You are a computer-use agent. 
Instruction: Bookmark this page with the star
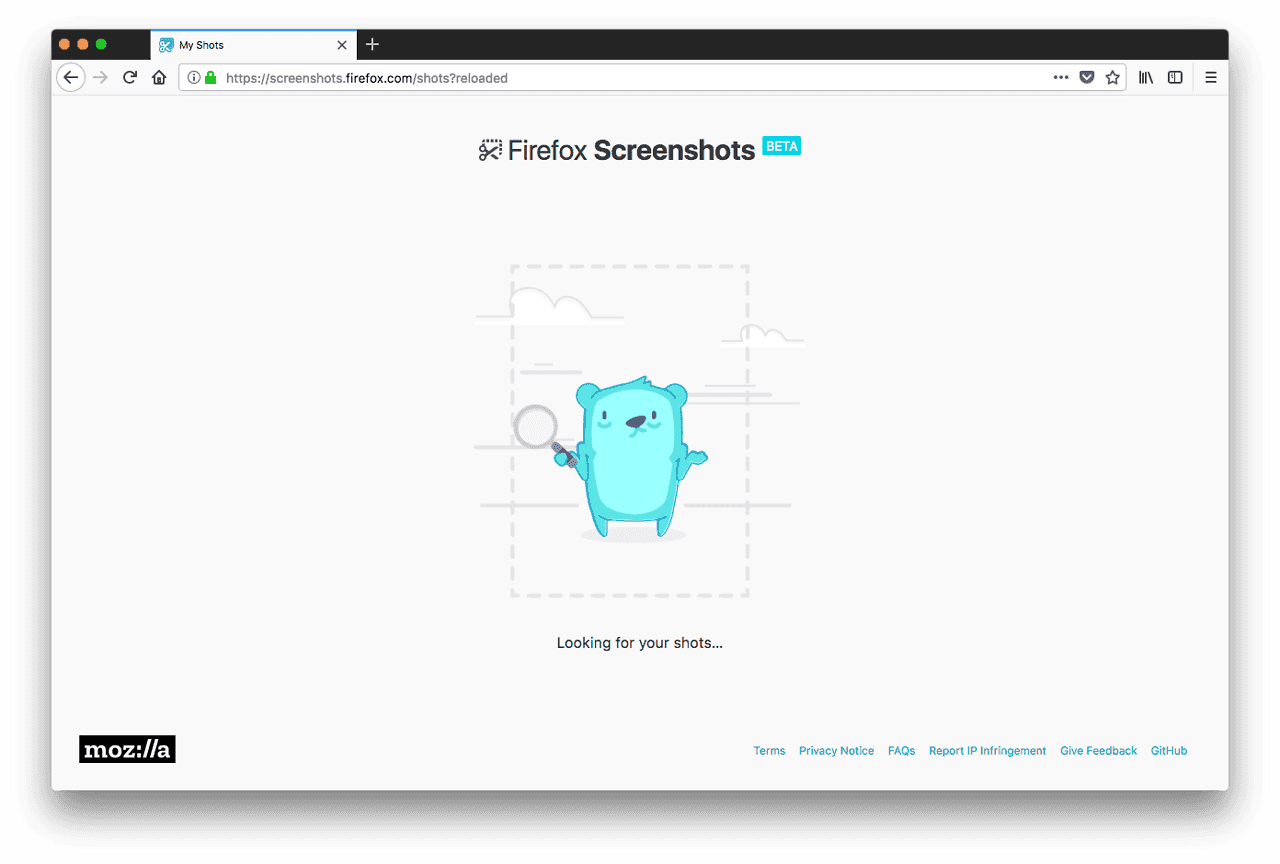pos(1113,78)
